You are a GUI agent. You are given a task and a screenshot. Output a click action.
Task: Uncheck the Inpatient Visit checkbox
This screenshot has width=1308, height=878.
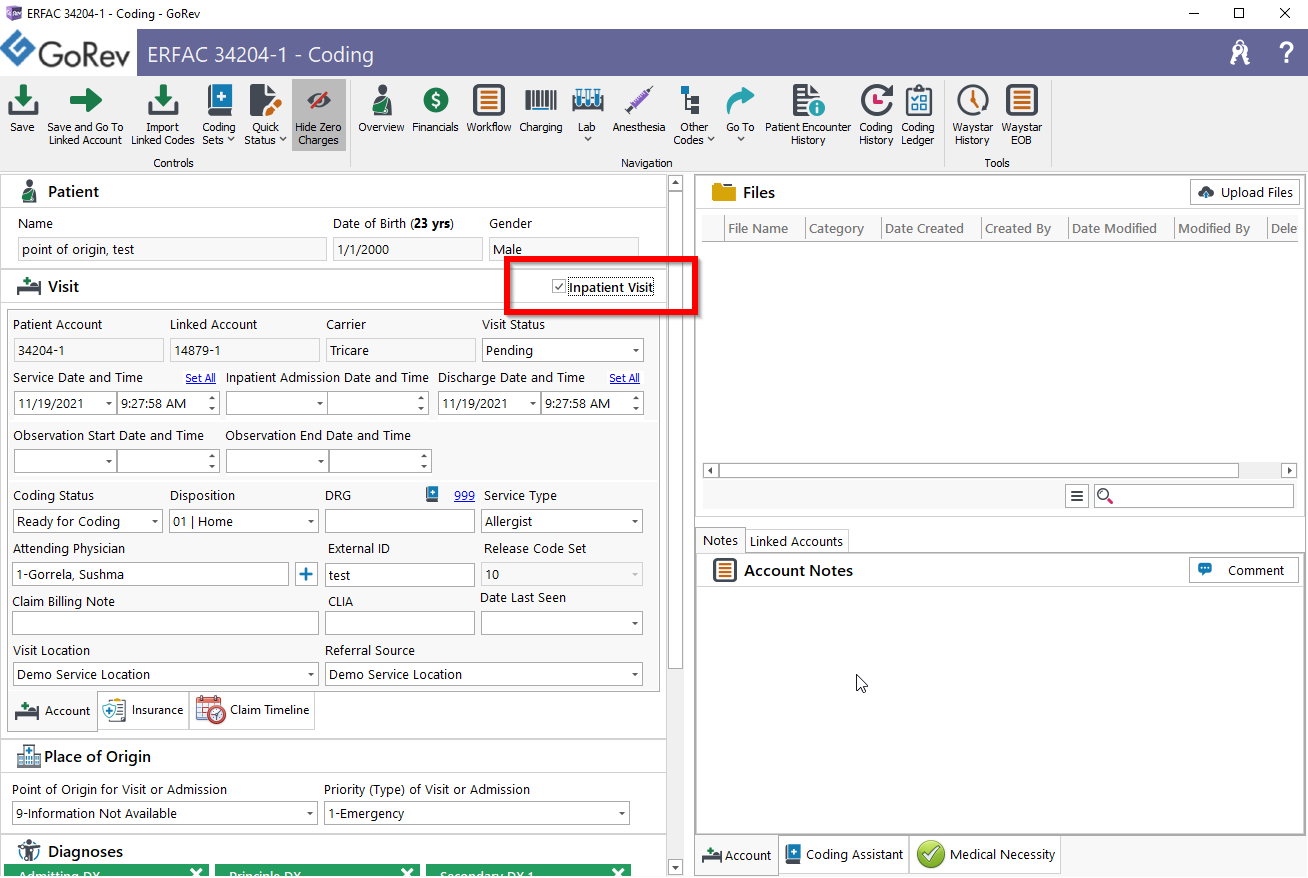point(558,287)
